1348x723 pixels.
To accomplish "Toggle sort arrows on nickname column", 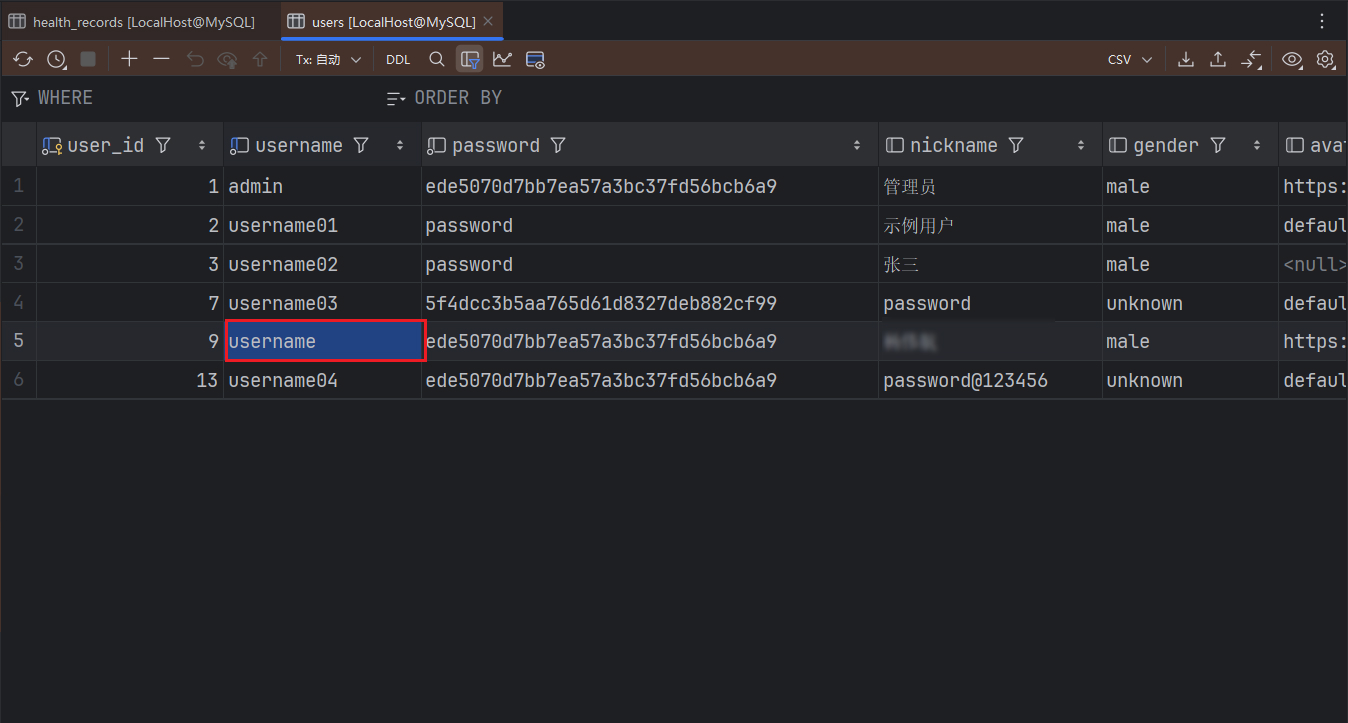I will pos(1081,145).
